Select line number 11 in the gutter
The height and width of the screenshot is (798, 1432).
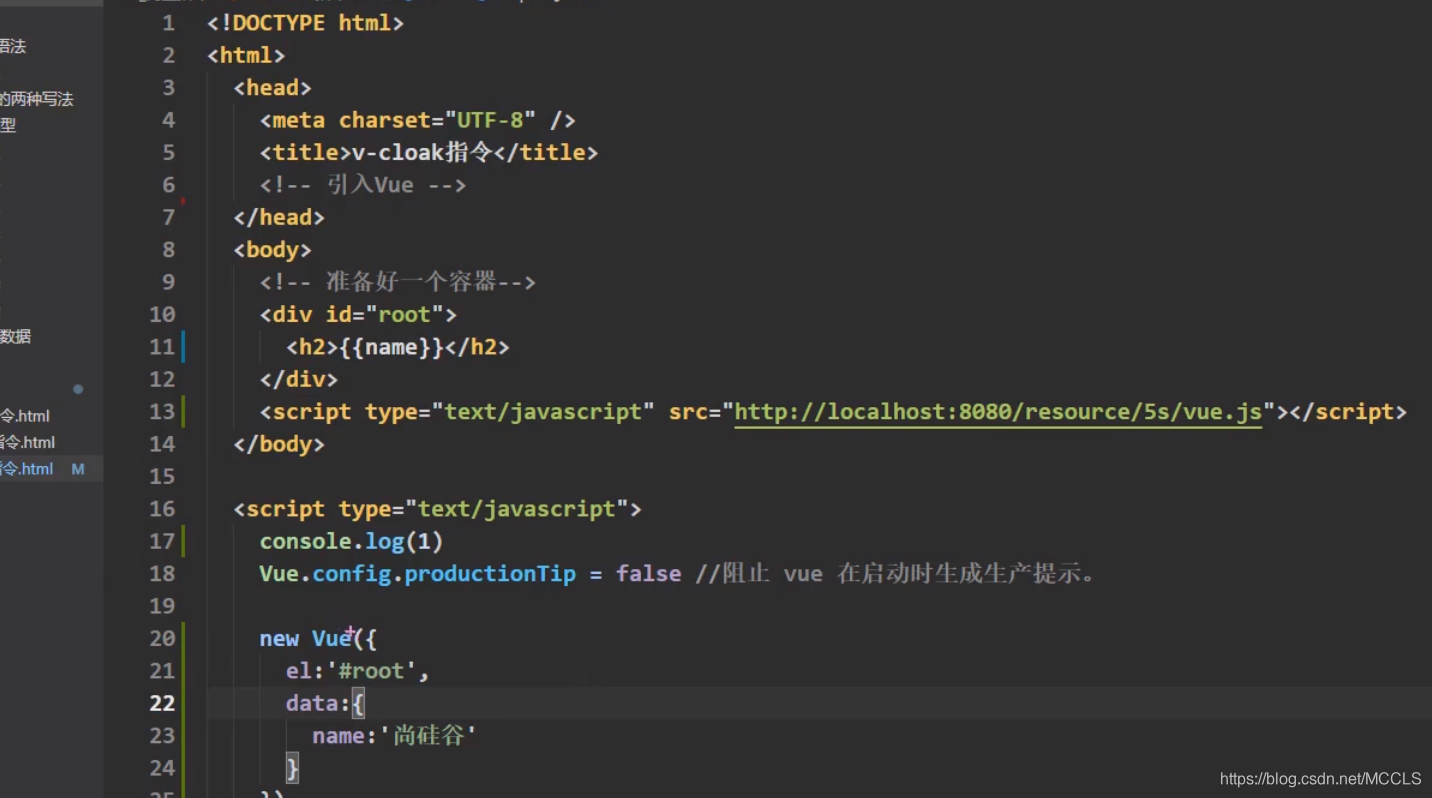(x=162, y=347)
